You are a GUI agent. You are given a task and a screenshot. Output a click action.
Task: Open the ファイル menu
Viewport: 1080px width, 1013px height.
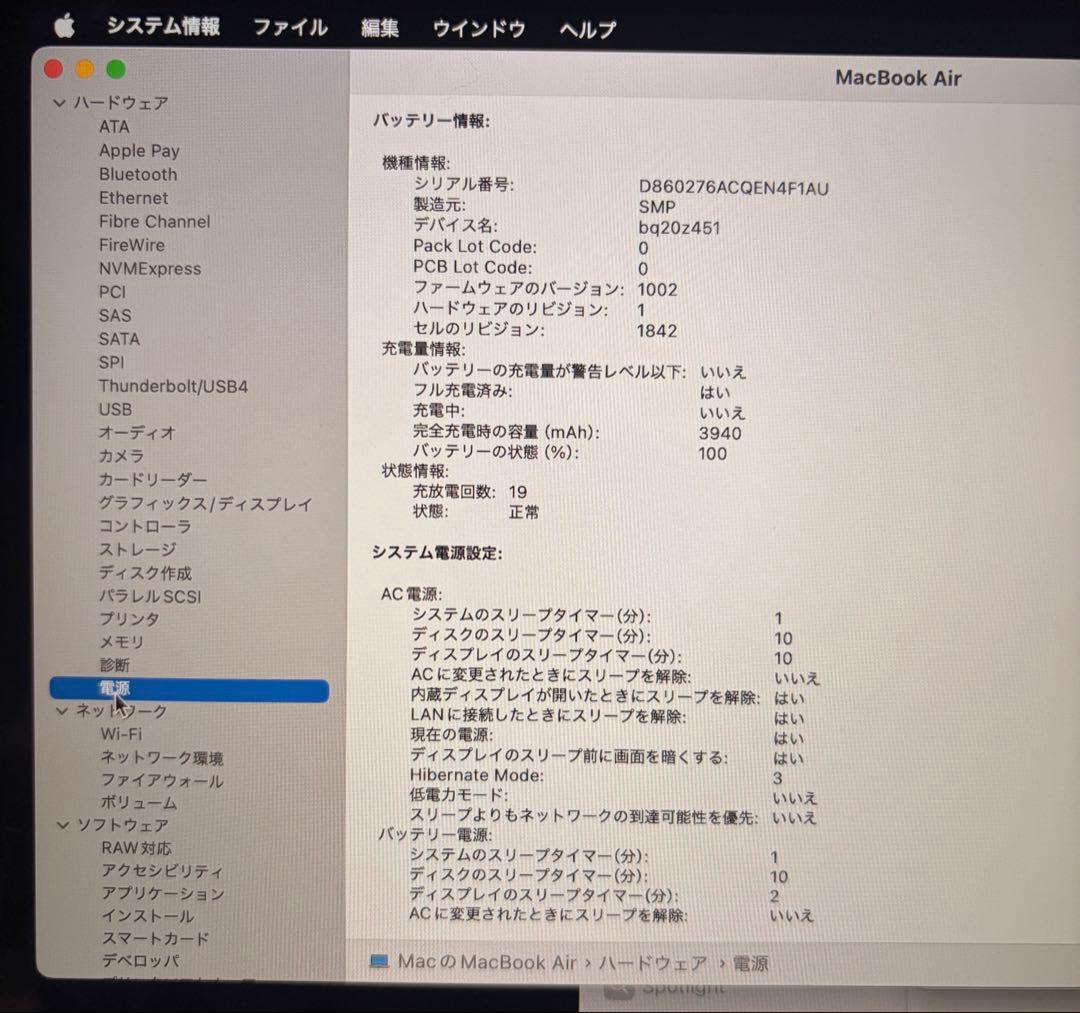click(x=290, y=29)
